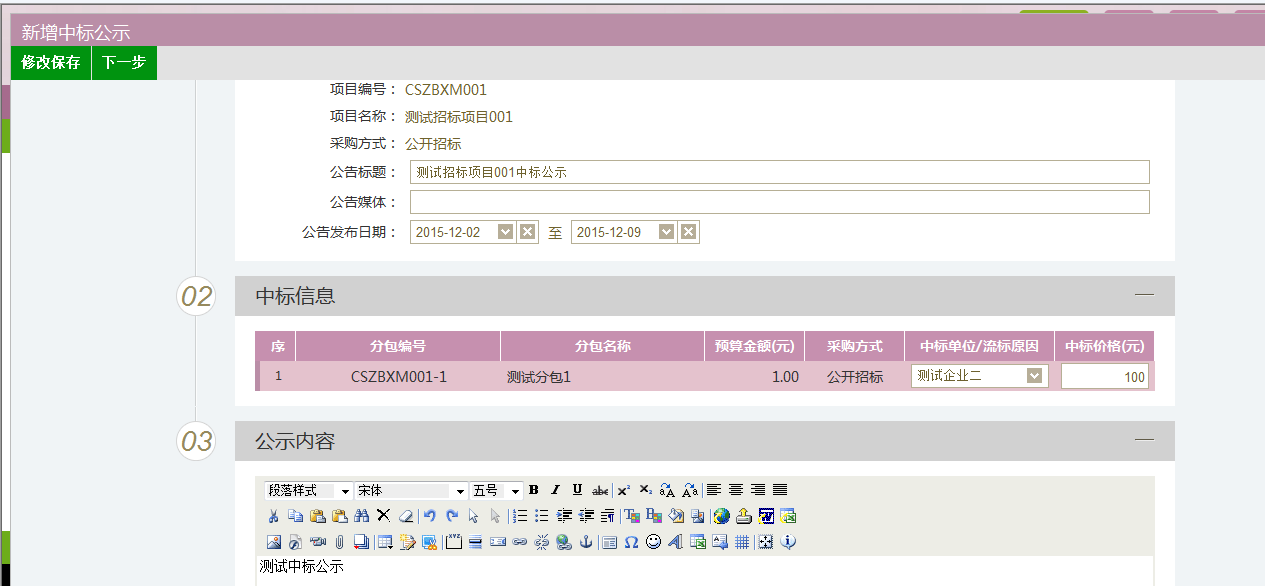The height and width of the screenshot is (586, 1265).
Task: Center align the editor text
Action: 736,490
